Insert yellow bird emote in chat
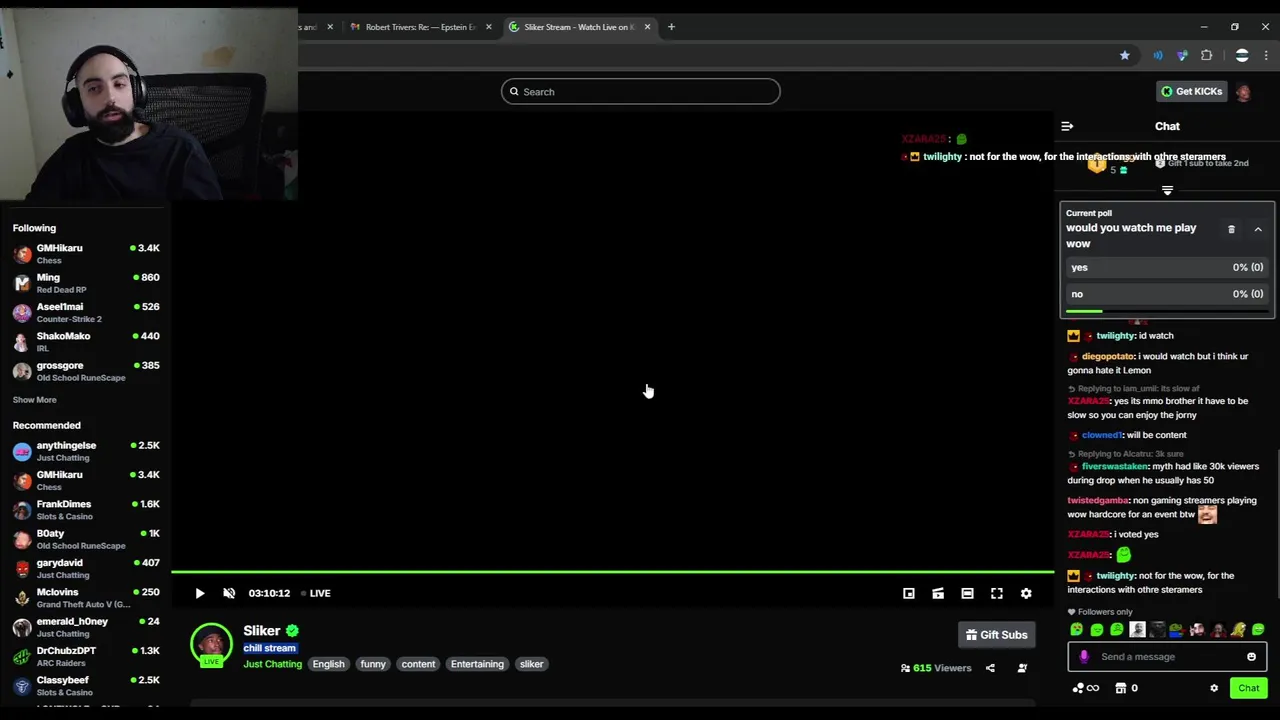 click(1238, 630)
